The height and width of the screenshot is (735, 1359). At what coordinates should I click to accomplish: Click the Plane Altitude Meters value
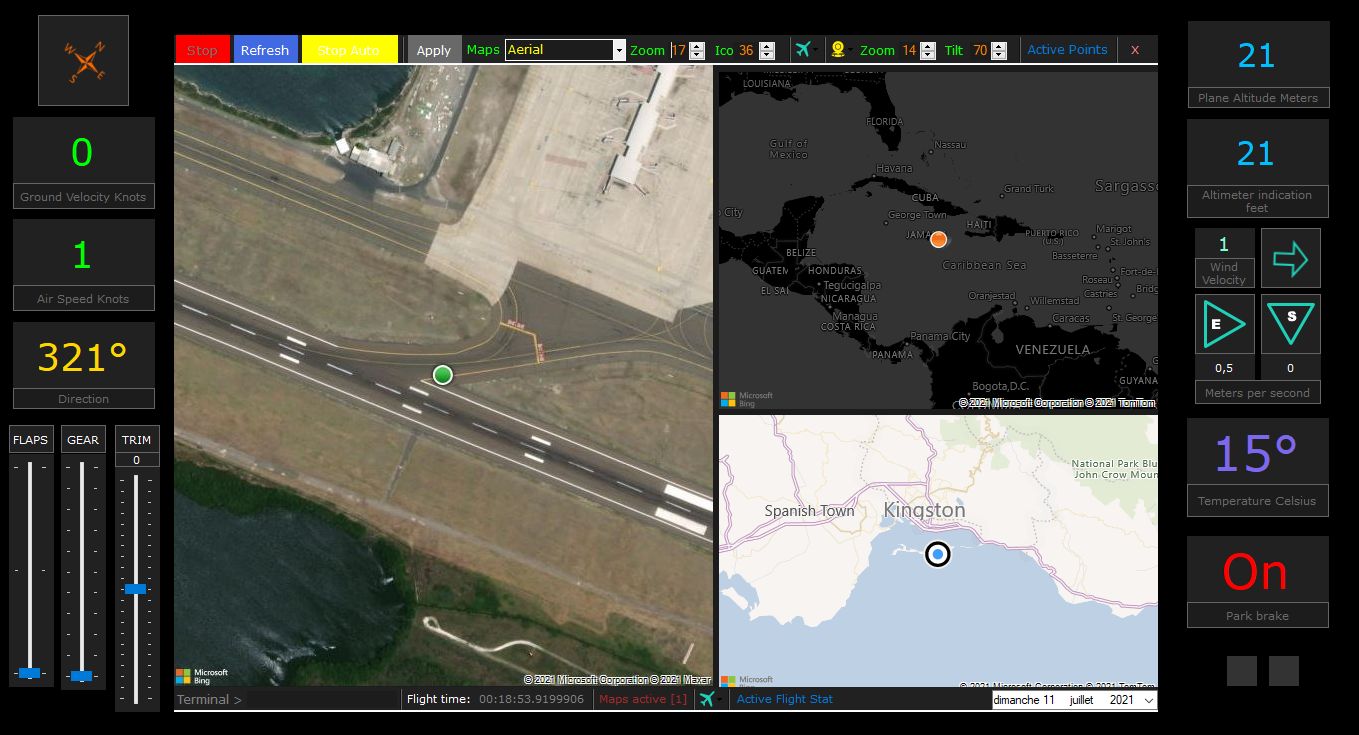[x=1257, y=55]
